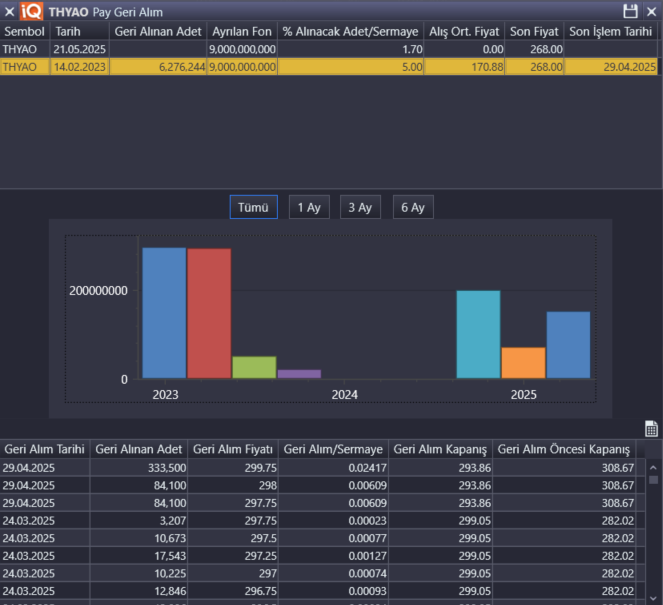This screenshot has height=605, width=663.
Task: Click the save (floppy disk) icon
Action: (x=630, y=11)
